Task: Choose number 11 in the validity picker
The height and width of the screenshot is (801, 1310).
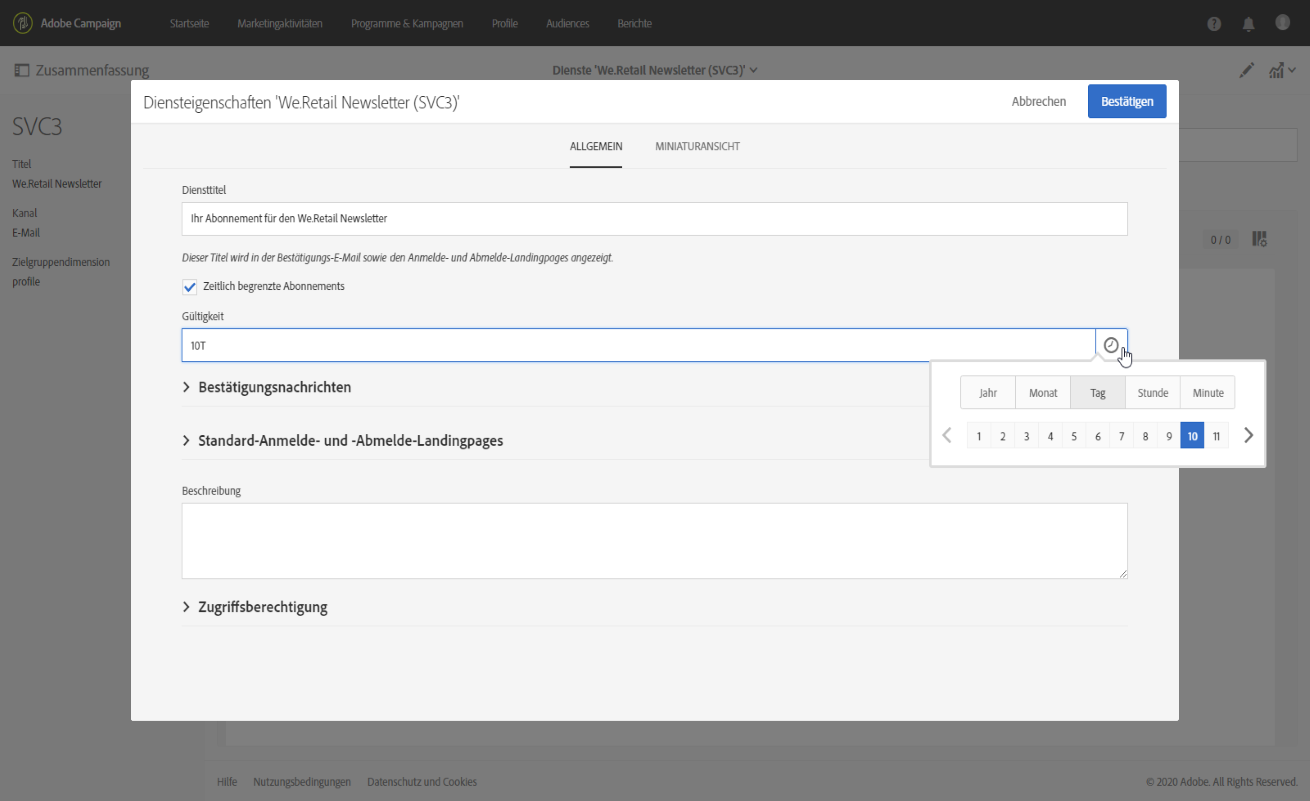Action: click(1216, 436)
